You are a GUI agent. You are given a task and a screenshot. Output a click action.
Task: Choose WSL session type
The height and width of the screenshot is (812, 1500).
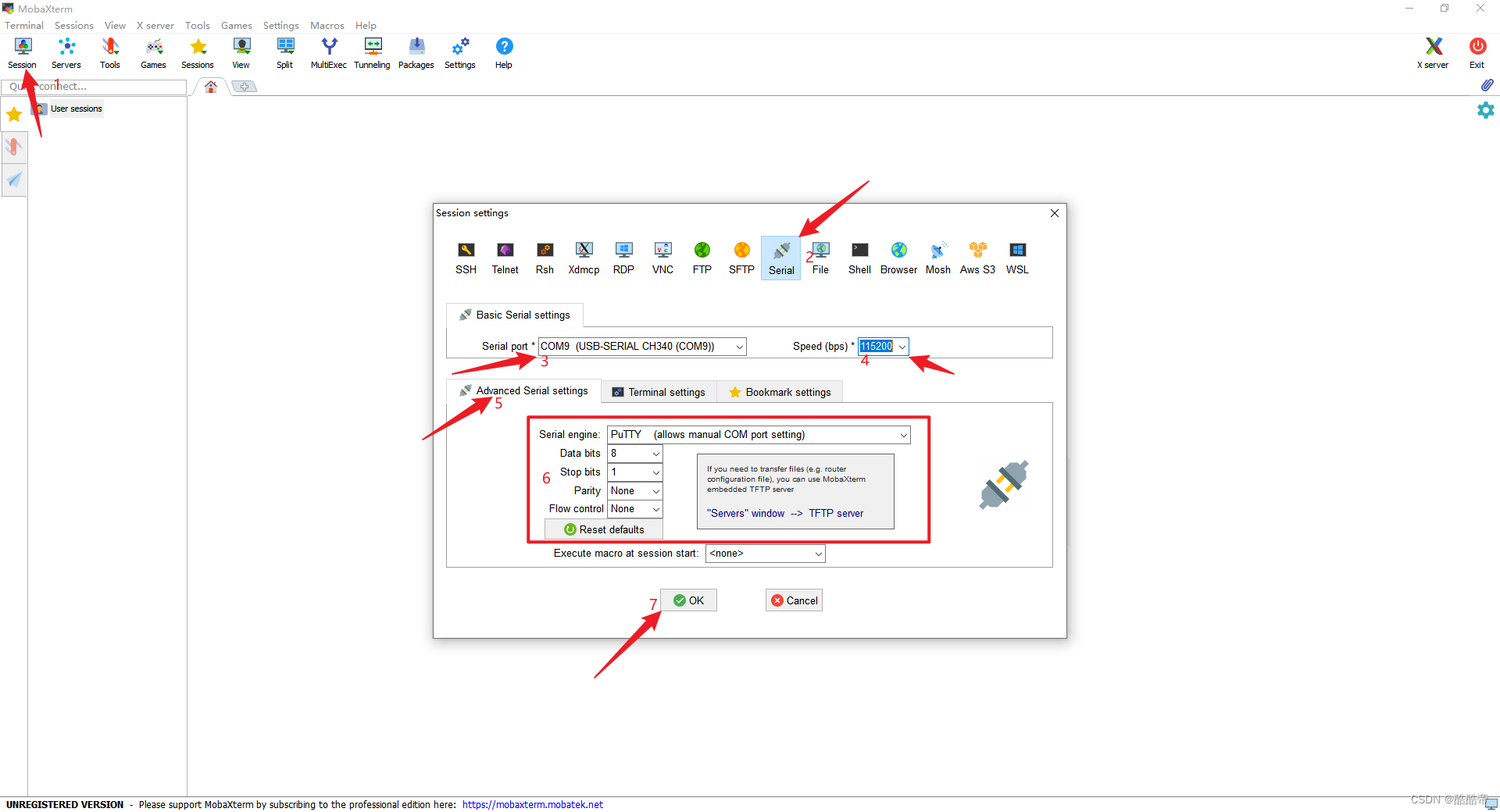click(1017, 258)
